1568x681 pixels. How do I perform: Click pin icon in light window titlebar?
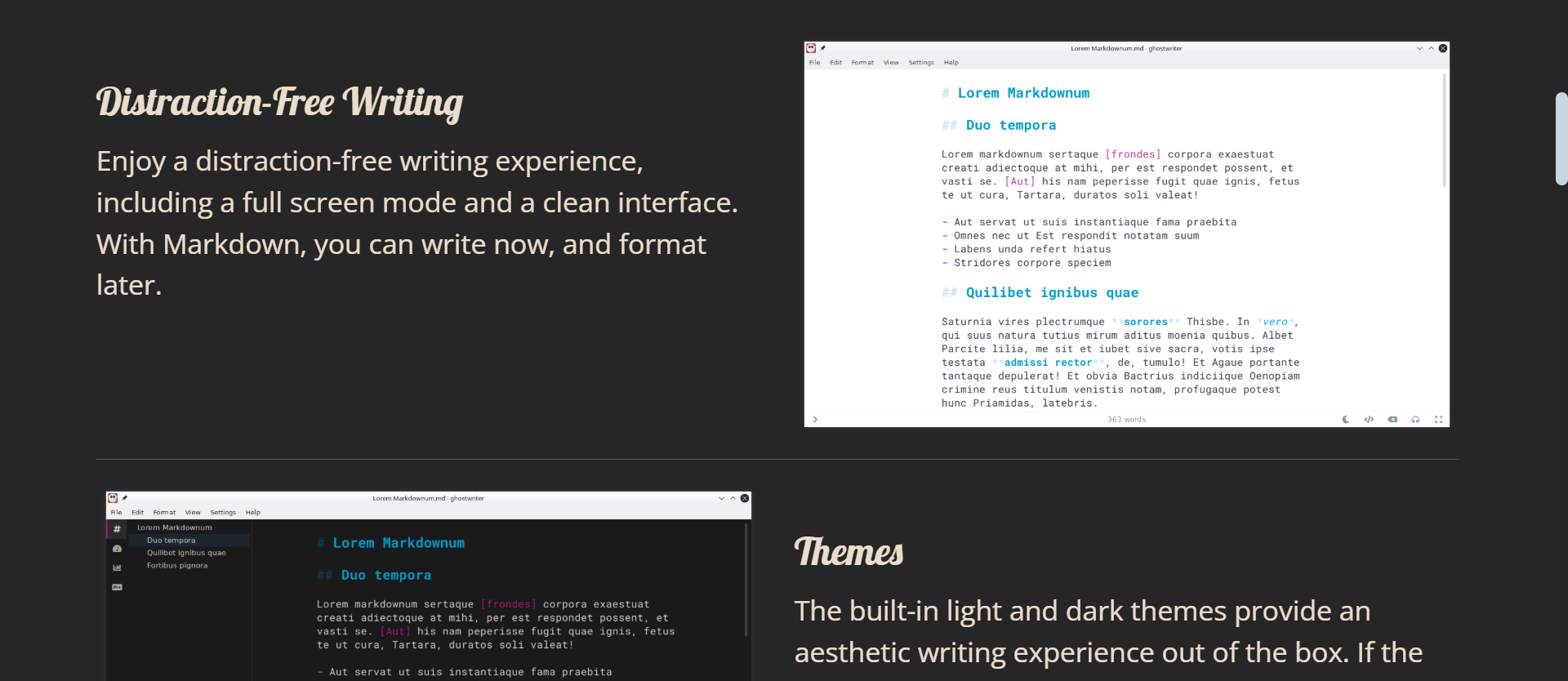pos(823,48)
